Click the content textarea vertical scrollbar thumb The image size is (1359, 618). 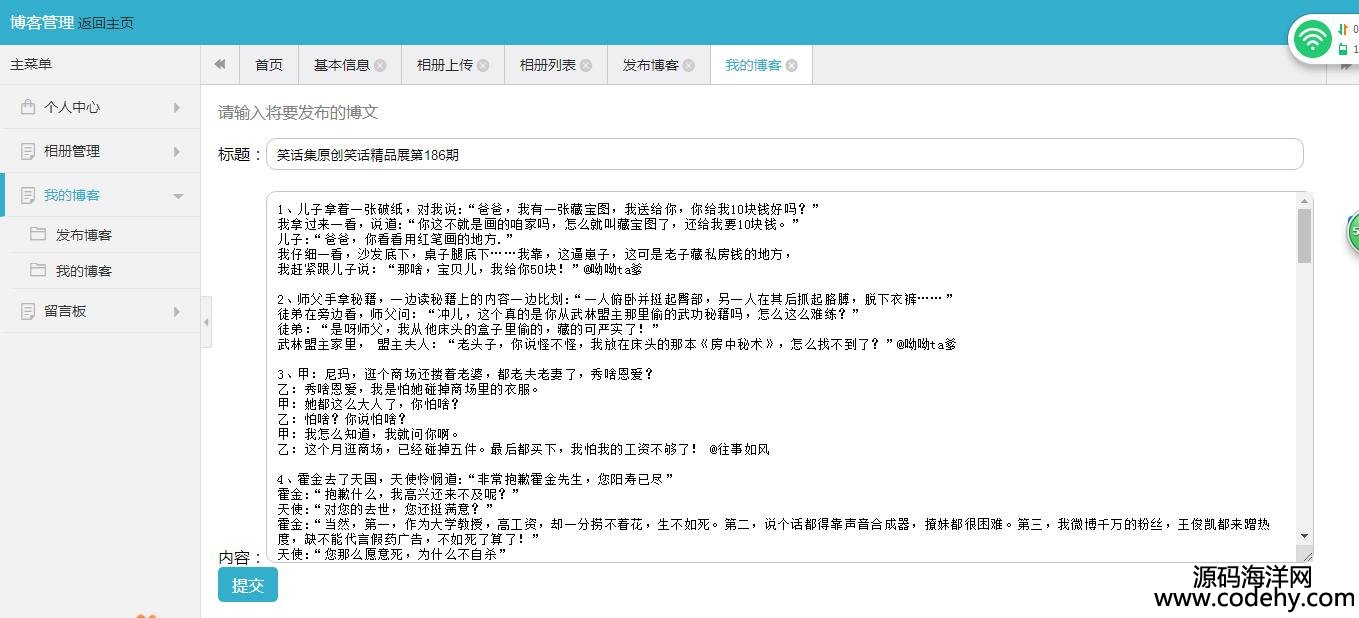coord(1304,236)
